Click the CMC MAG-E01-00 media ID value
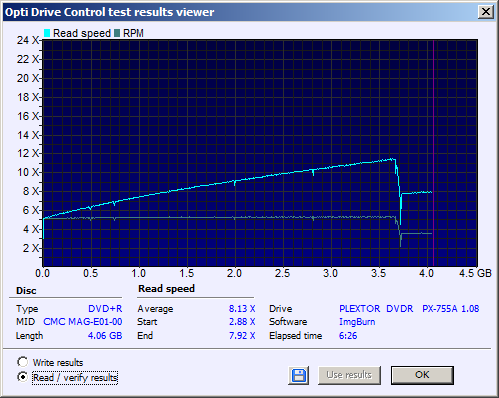The height and width of the screenshot is (398, 499). (x=83, y=322)
